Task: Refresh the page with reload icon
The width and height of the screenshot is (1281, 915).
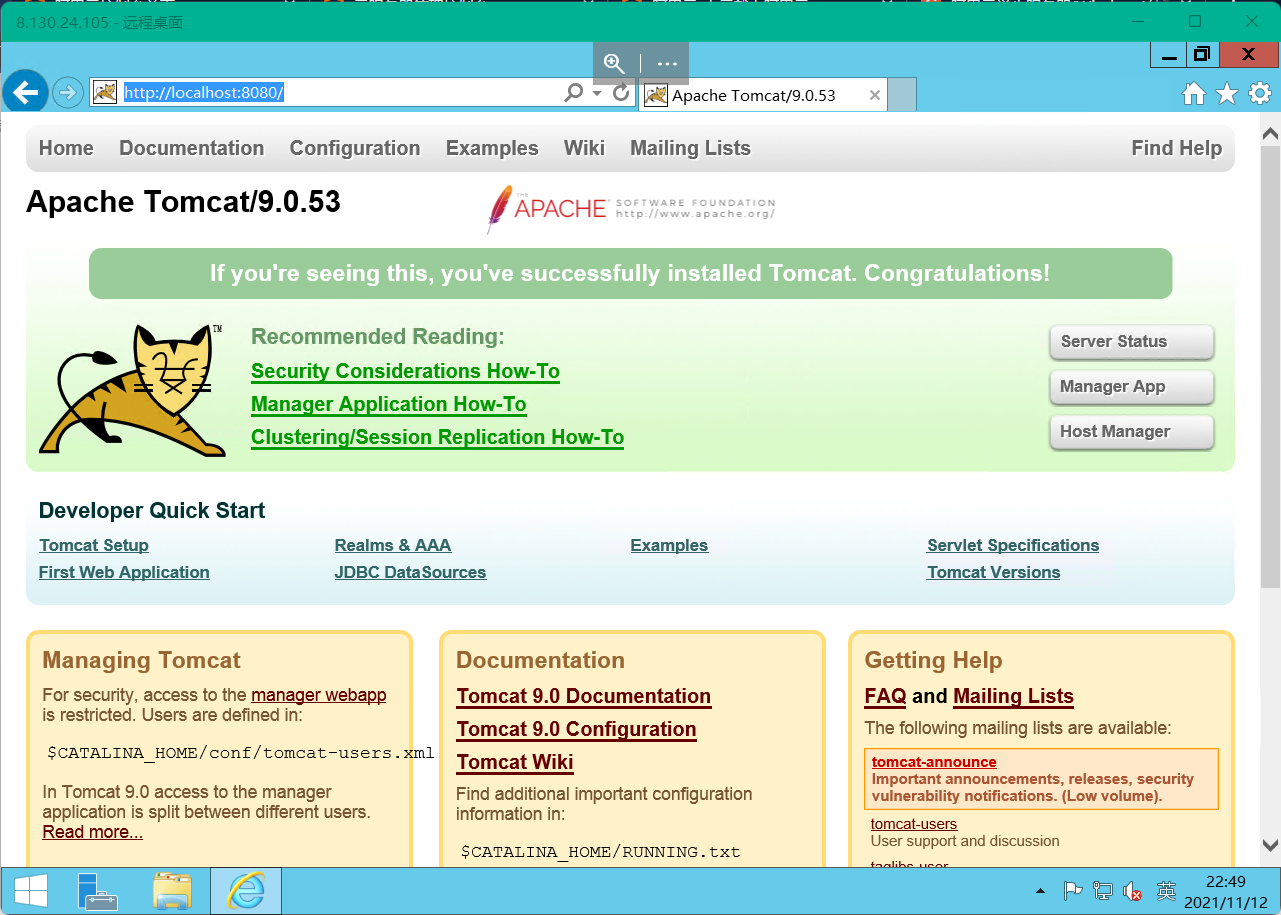Action: point(621,93)
